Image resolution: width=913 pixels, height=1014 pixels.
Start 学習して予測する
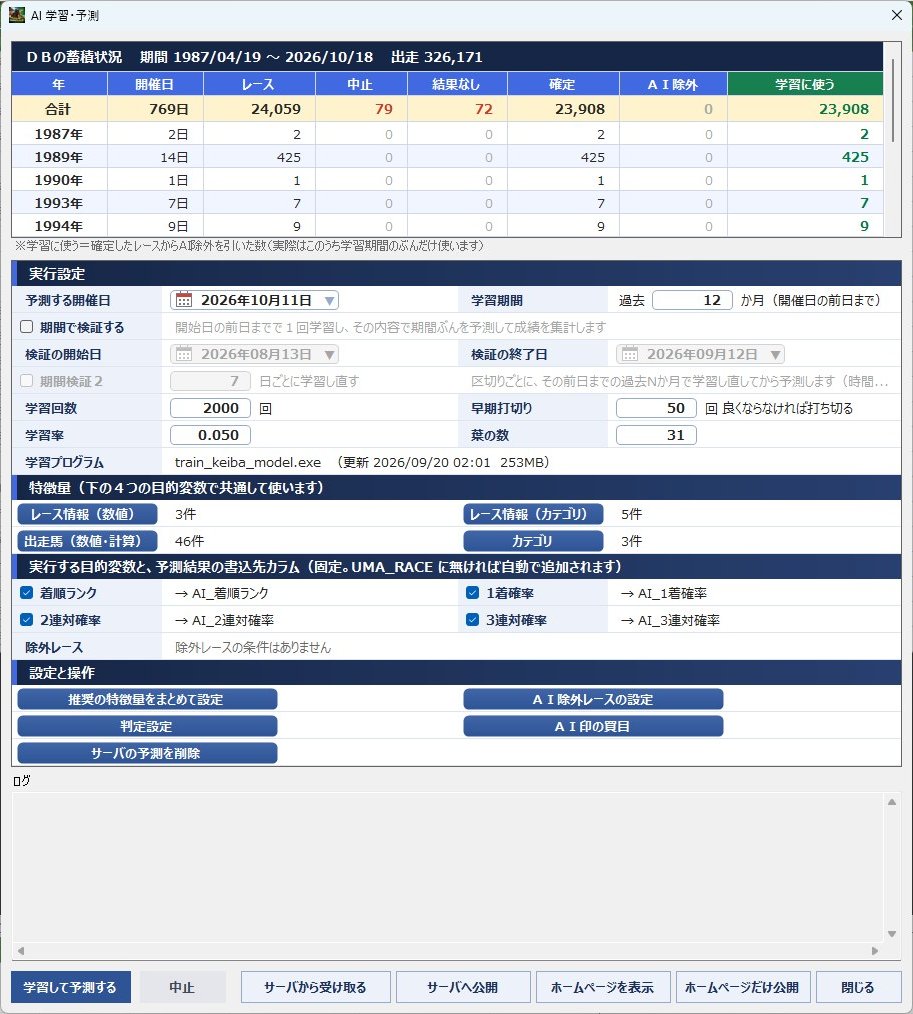pyautogui.click(x=70, y=987)
